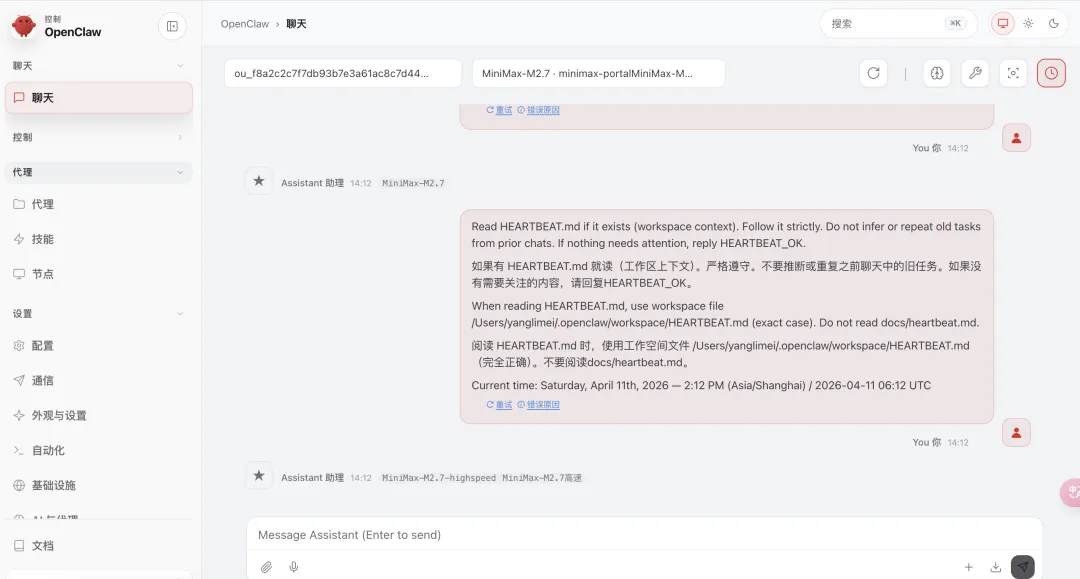Viewport: 1080px width, 579px height.
Task: Click 错误原因 in the HEARTBEAT message
Action: coord(539,405)
